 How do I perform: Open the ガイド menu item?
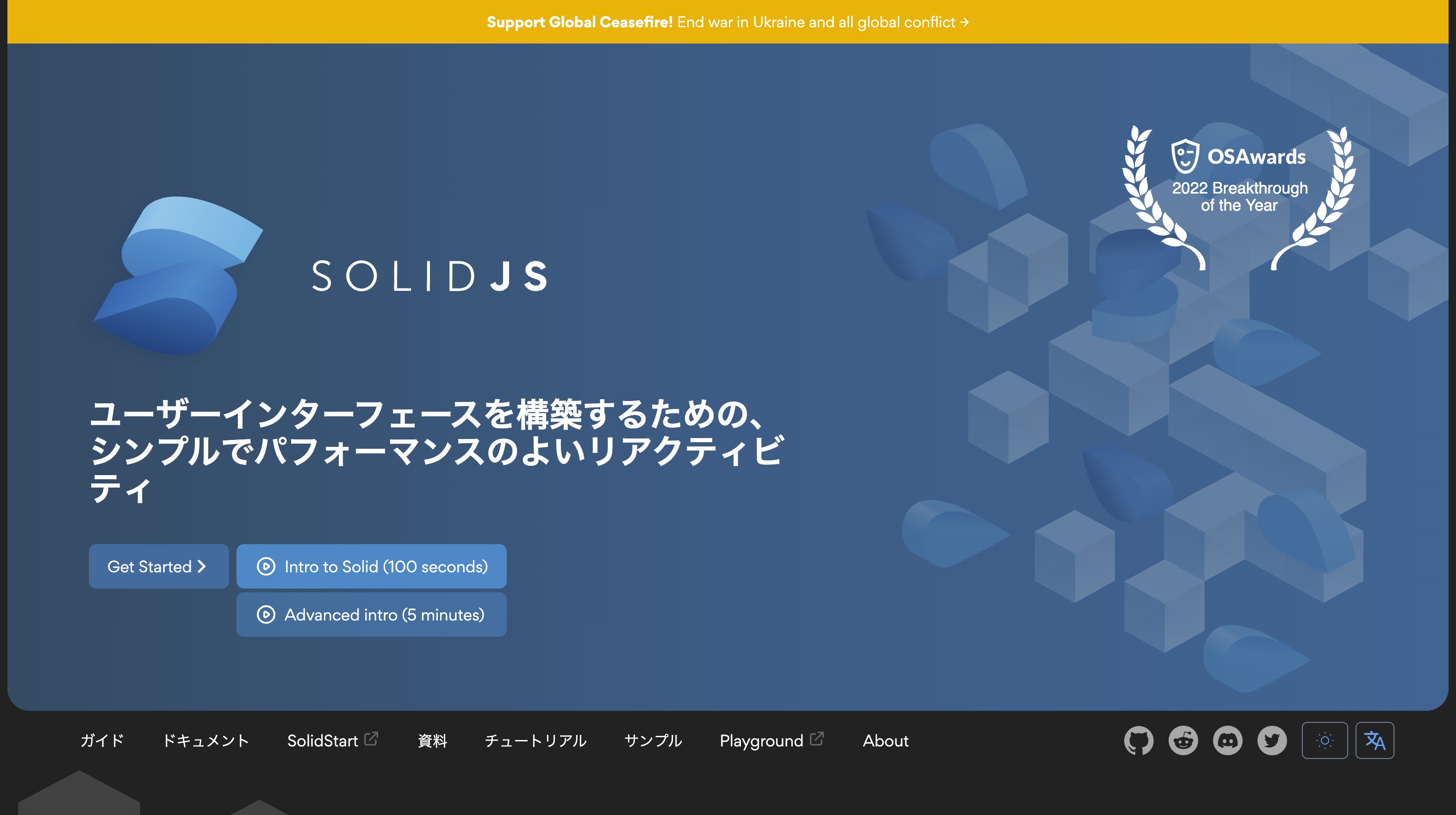pyautogui.click(x=102, y=741)
